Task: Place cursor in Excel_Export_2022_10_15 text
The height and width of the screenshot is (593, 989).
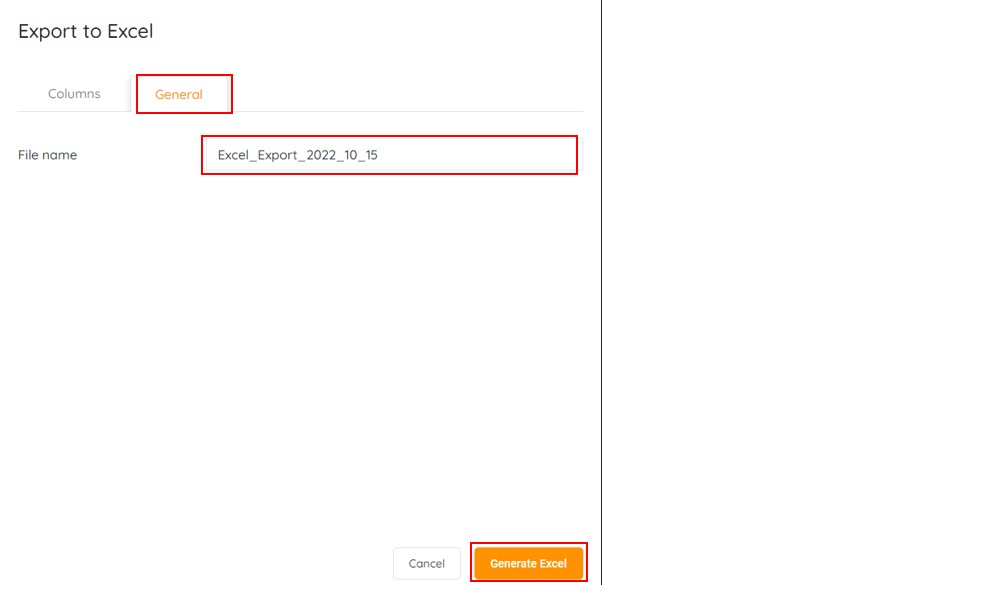Action: [x=298, y=156]
